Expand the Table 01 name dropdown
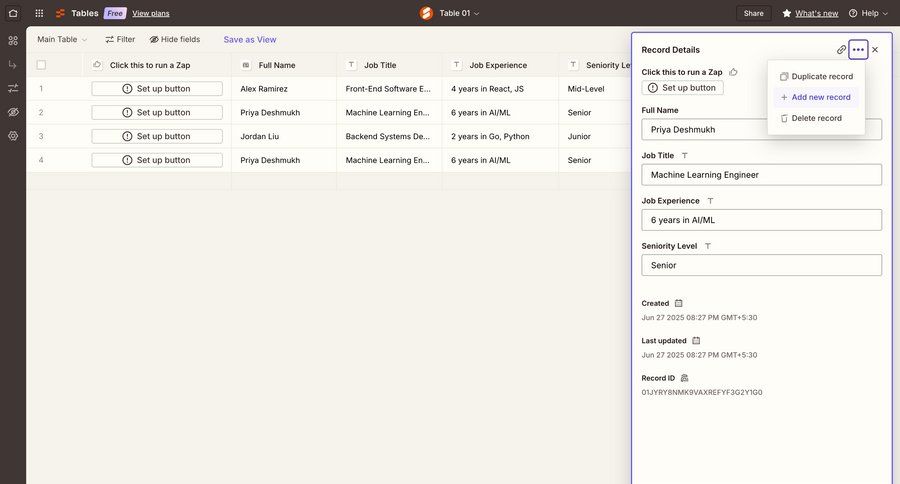Screen dimensions: 900x484 point(460,13)
